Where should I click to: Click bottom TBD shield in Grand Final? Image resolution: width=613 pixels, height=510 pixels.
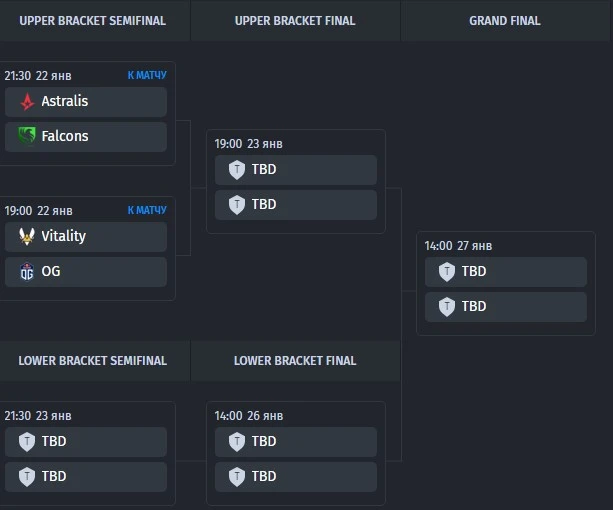[447, 307]
